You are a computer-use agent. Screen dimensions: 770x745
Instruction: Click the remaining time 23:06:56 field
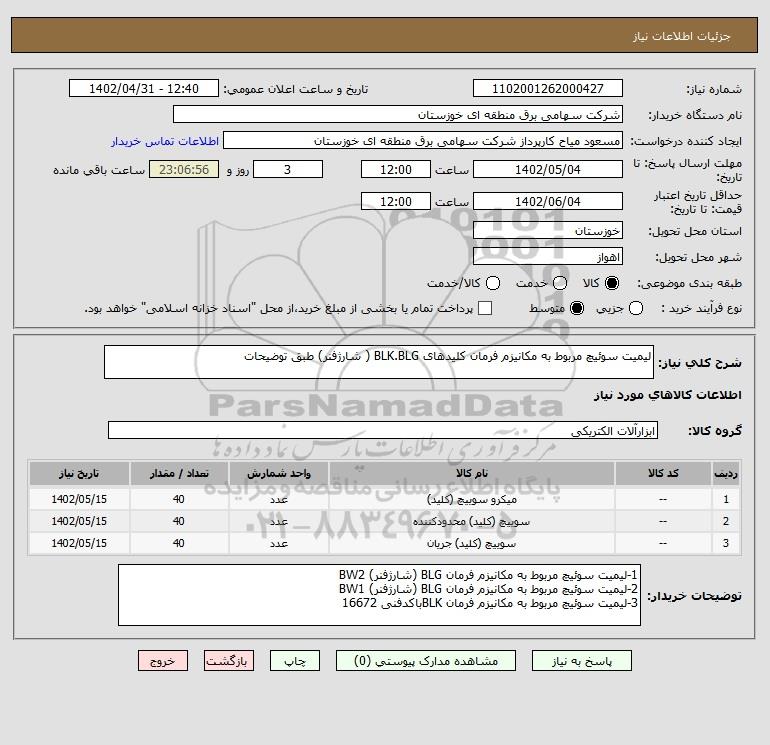184,169
